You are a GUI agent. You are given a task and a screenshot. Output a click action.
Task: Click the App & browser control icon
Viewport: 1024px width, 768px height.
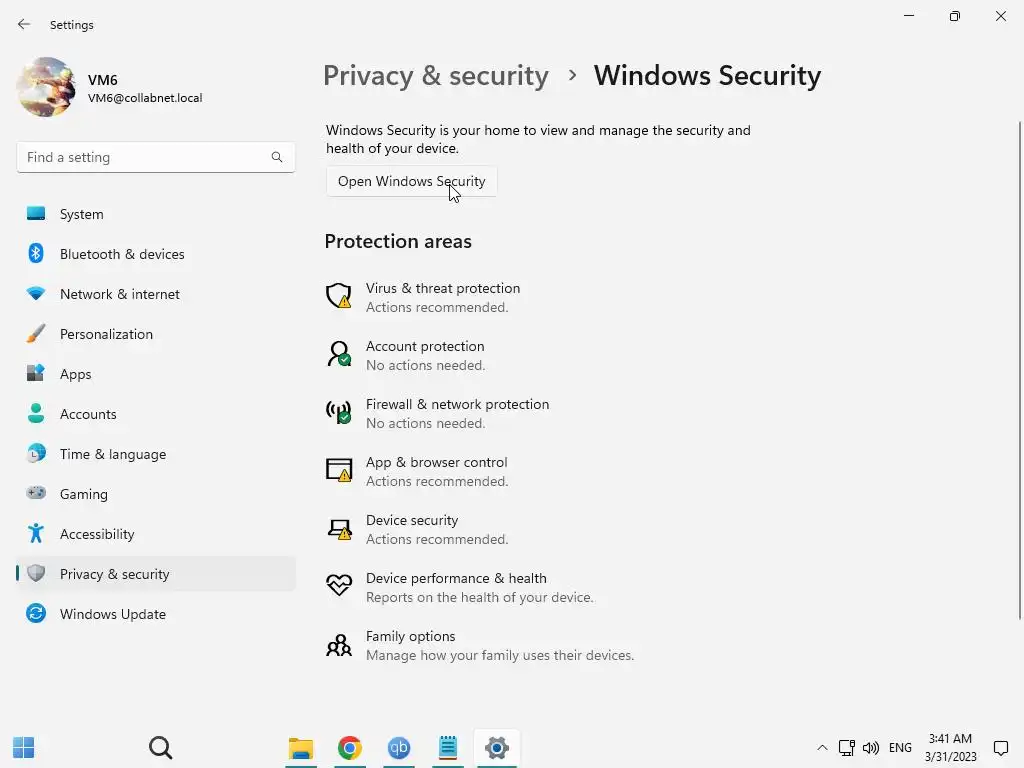(339, 470)
